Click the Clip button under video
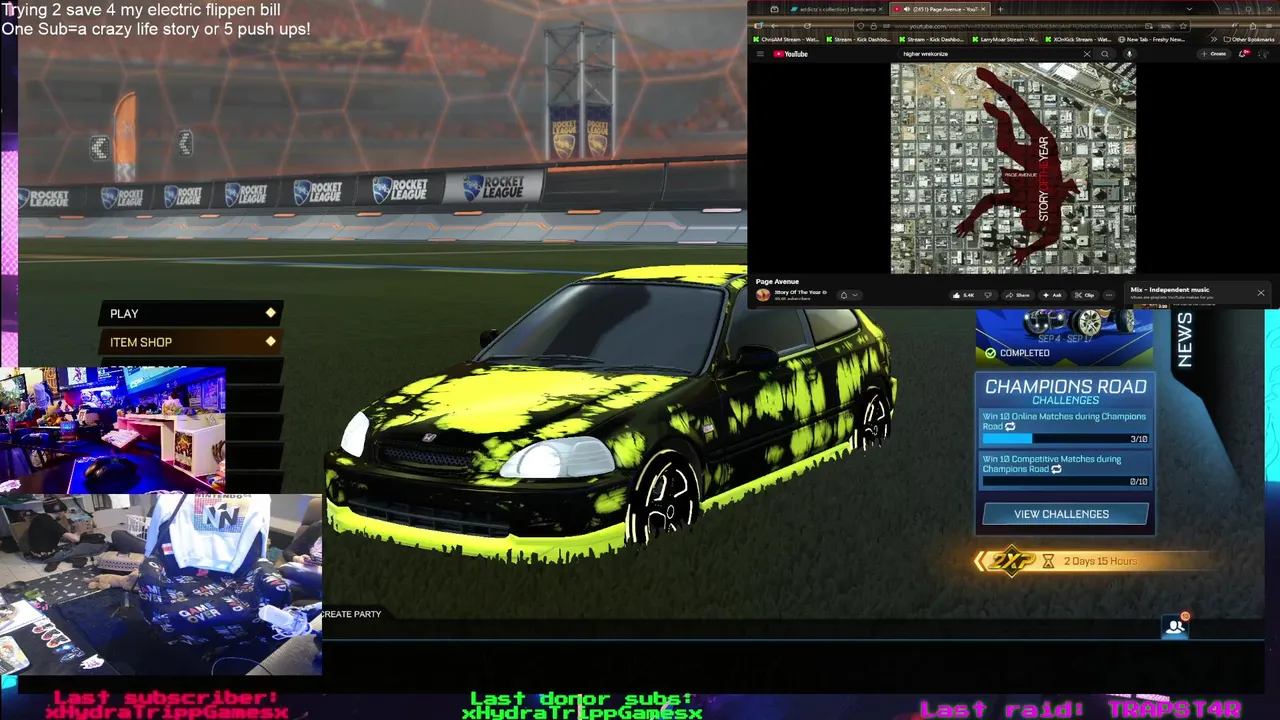The image size is (1280, 720). click(x=1085, y=295)
